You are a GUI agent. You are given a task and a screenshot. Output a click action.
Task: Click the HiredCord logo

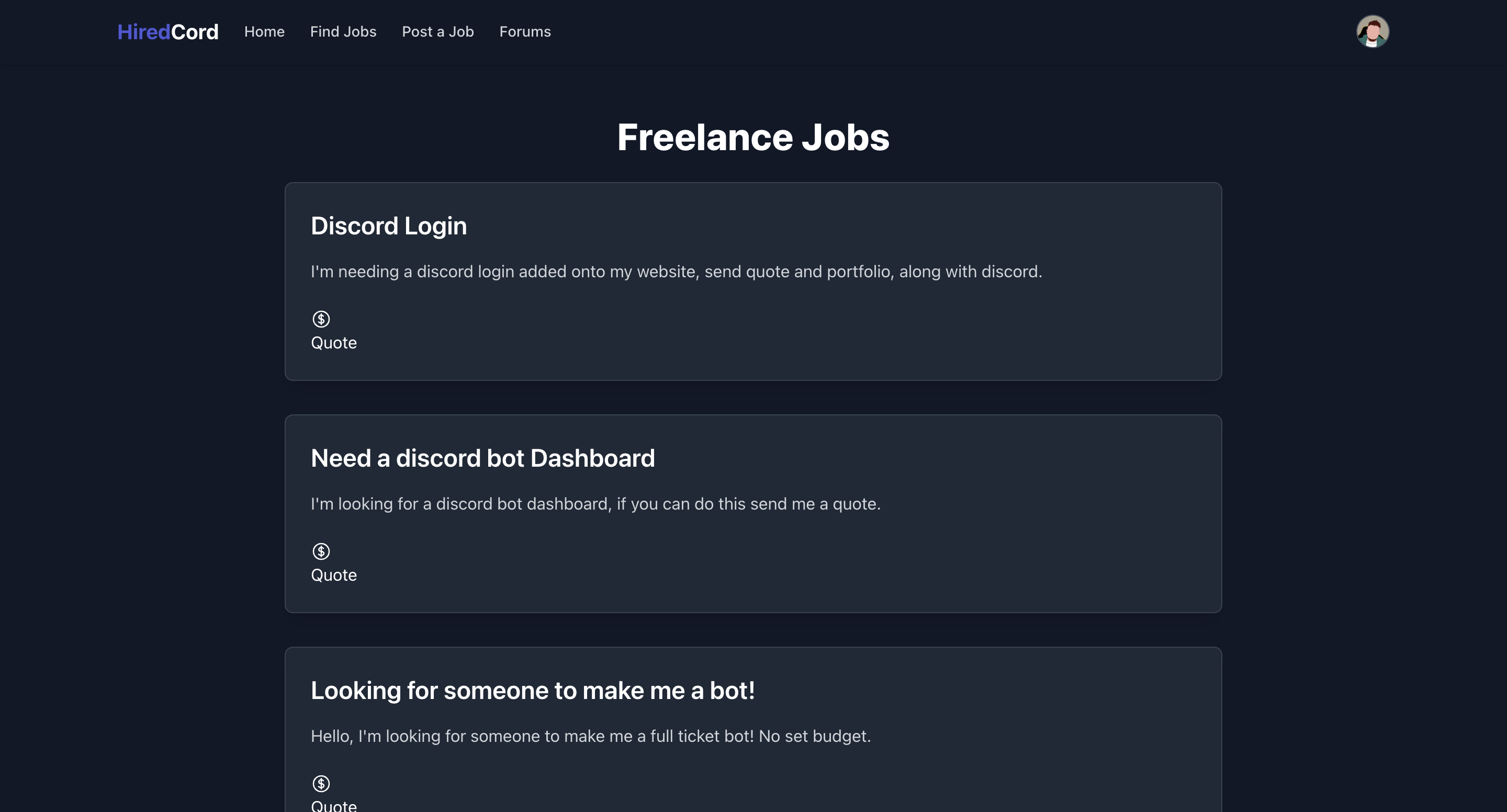coord(168,31)
